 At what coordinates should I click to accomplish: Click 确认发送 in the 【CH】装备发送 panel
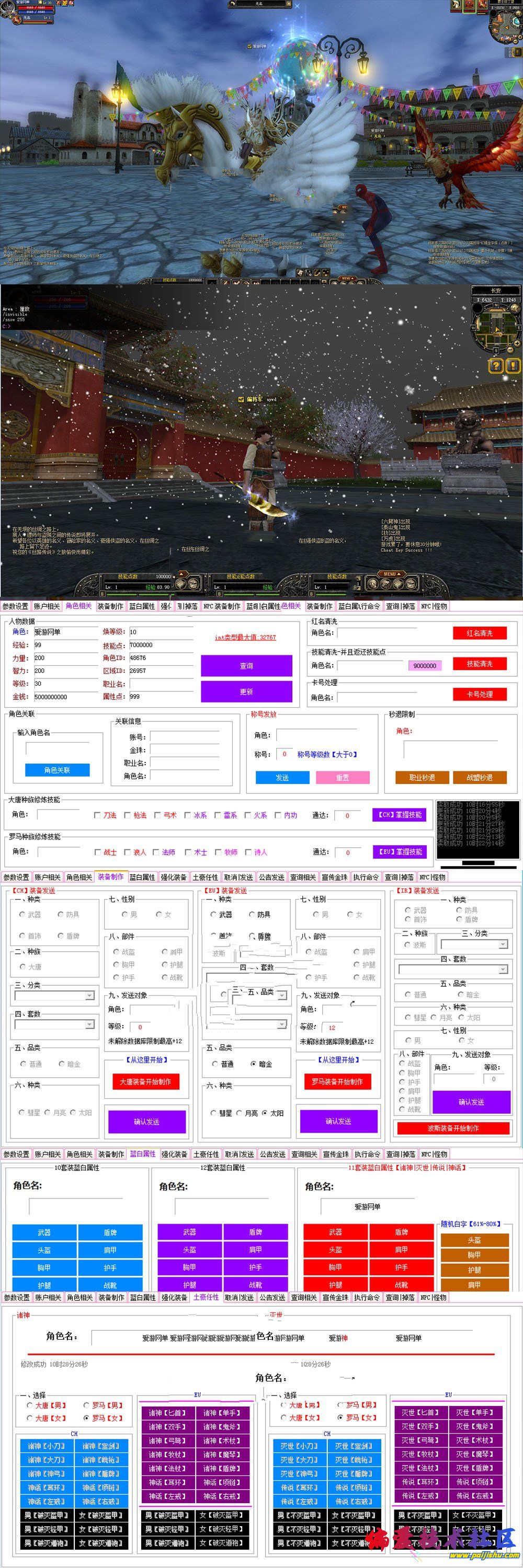click(147, 1122)
